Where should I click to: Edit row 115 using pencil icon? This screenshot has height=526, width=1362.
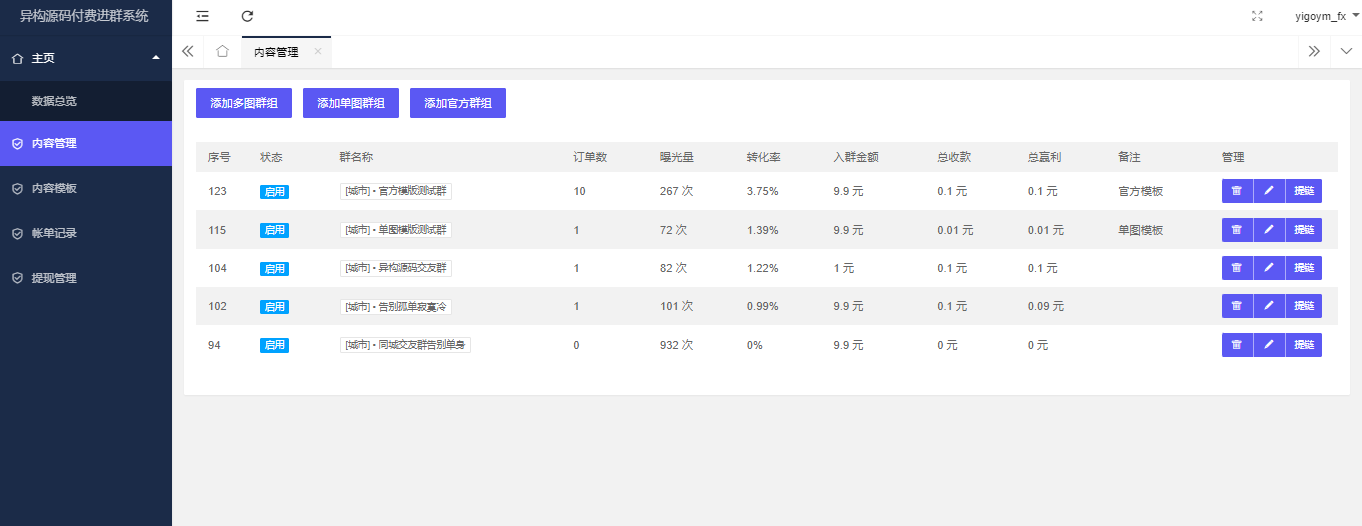(x=1269, y=230)
